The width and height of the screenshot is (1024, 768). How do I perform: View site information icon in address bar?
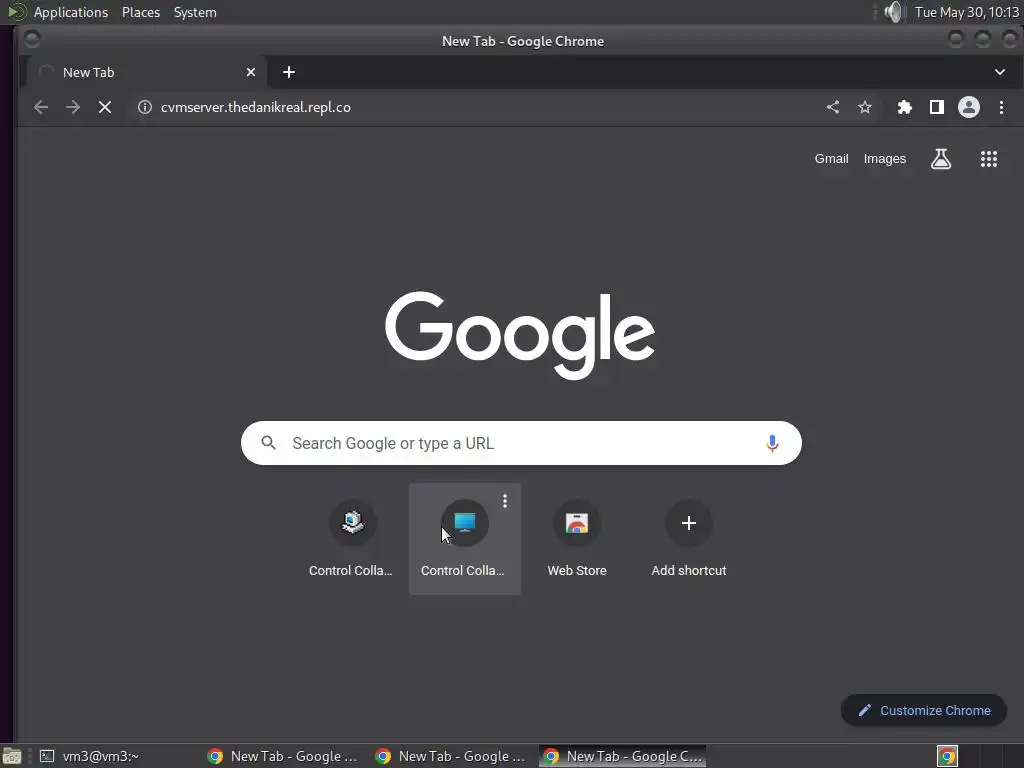[x=145, y=107]
